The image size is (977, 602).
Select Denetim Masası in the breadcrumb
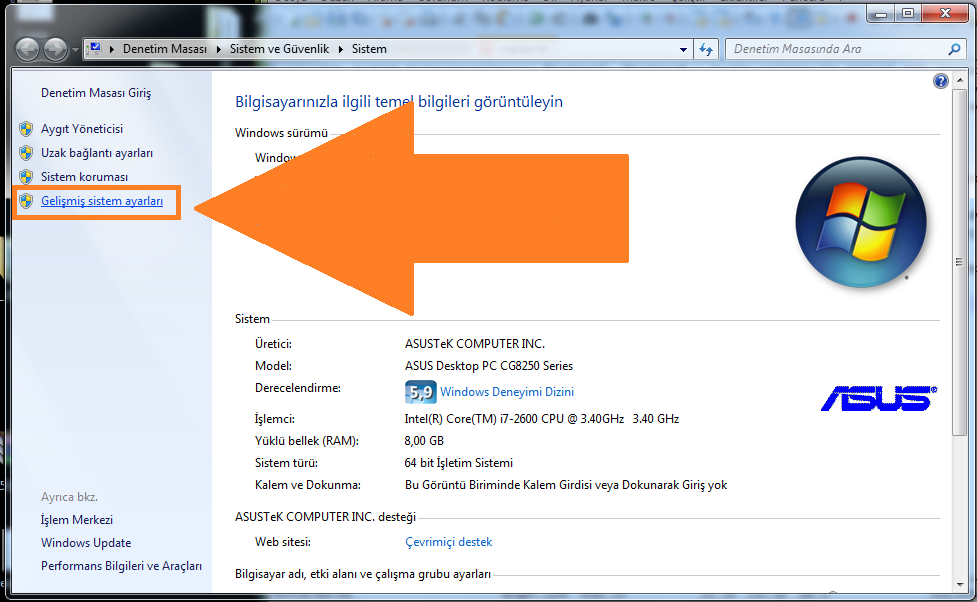pyautogui.click(x=164, y=49)
